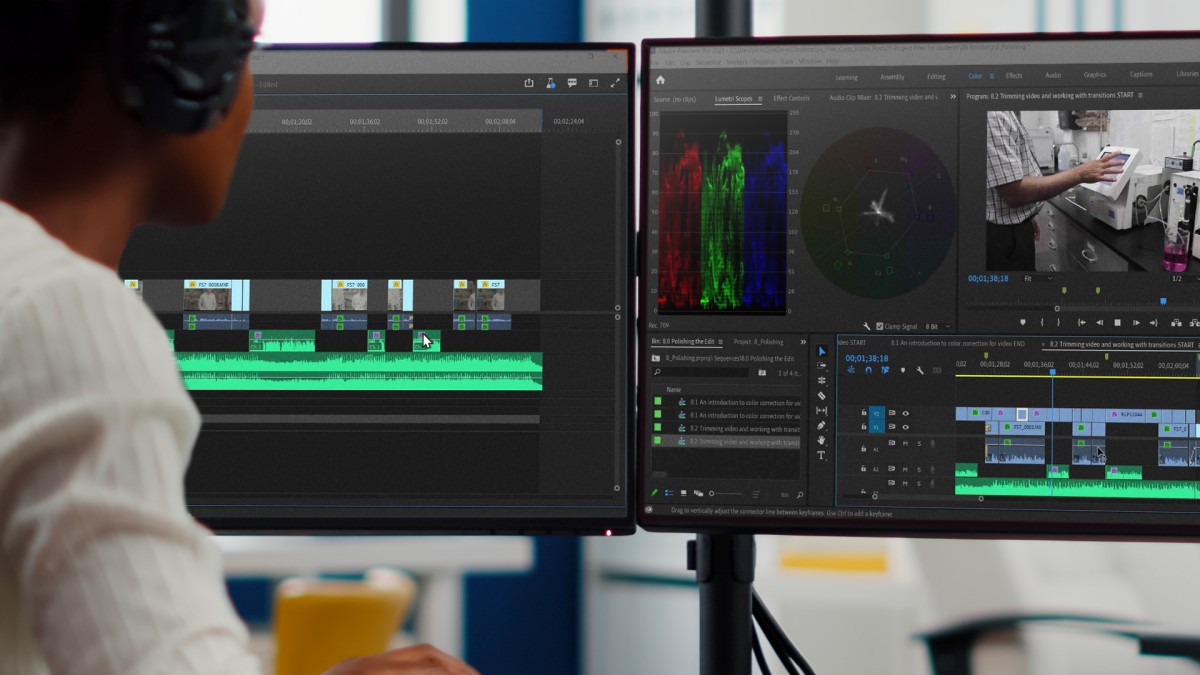Open the Lumetri Scopes wrench settings
1200x675 pixels.
(867, 326)
